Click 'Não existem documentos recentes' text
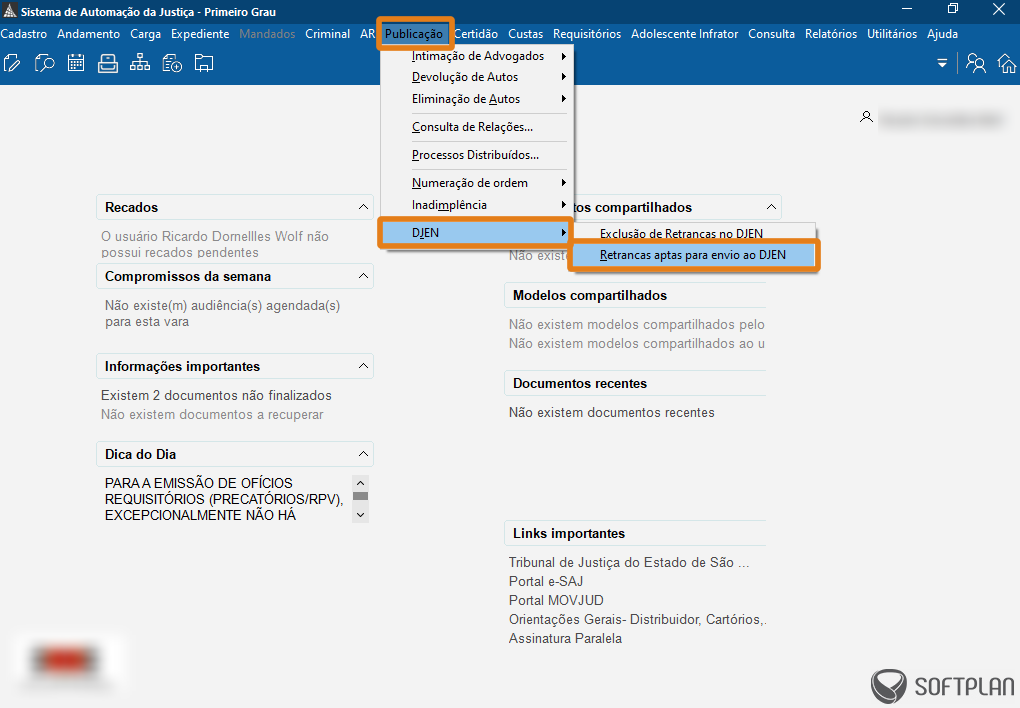1020x708 pixels. click(611, 413)
